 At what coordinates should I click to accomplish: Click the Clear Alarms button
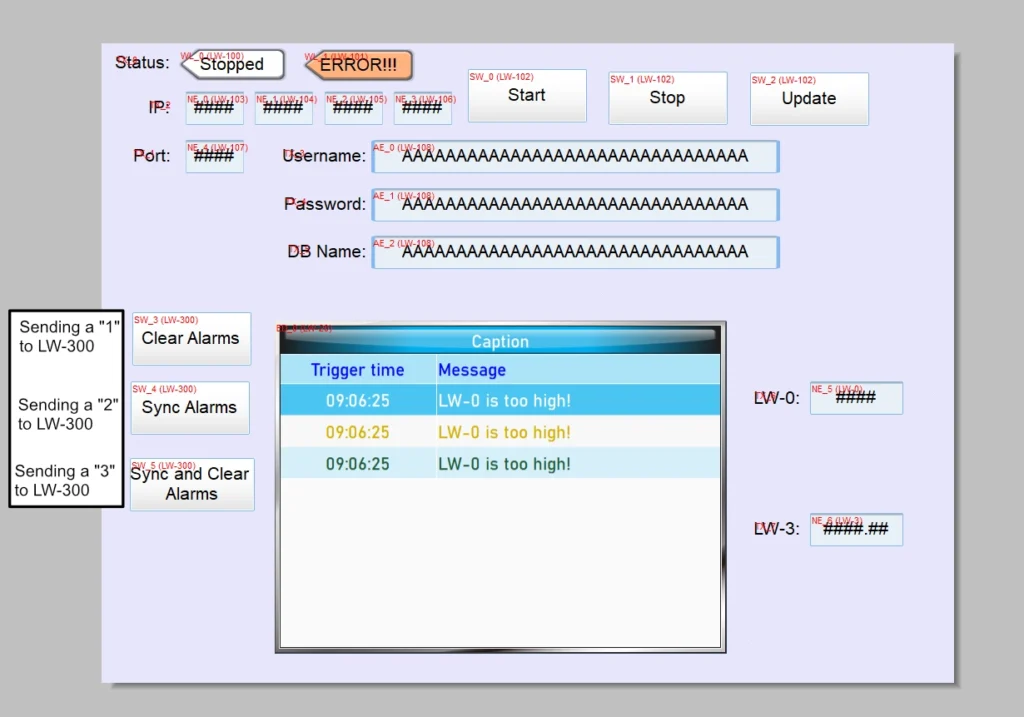[x=190, y=339]
